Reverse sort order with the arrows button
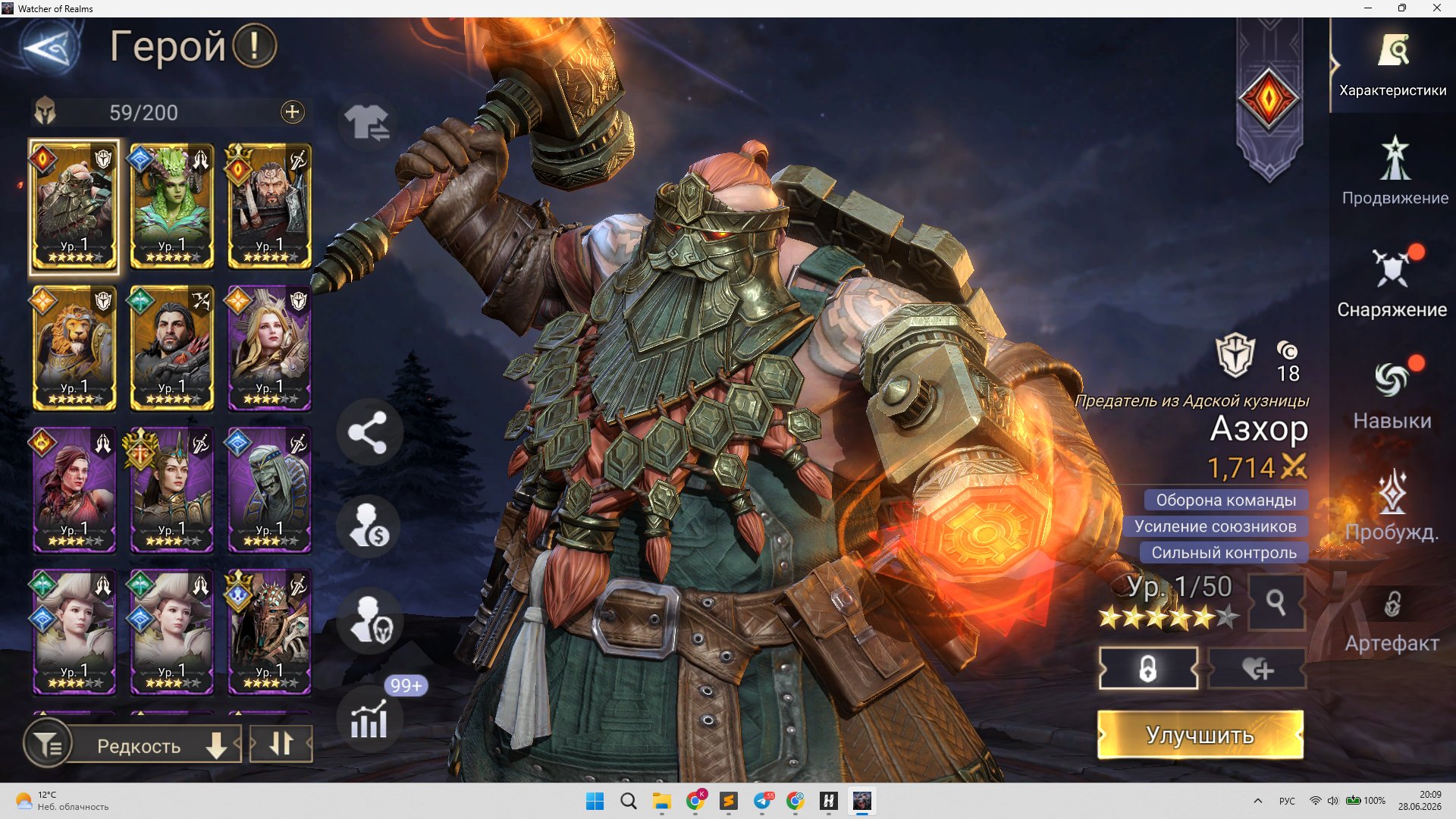 point(281,744)
